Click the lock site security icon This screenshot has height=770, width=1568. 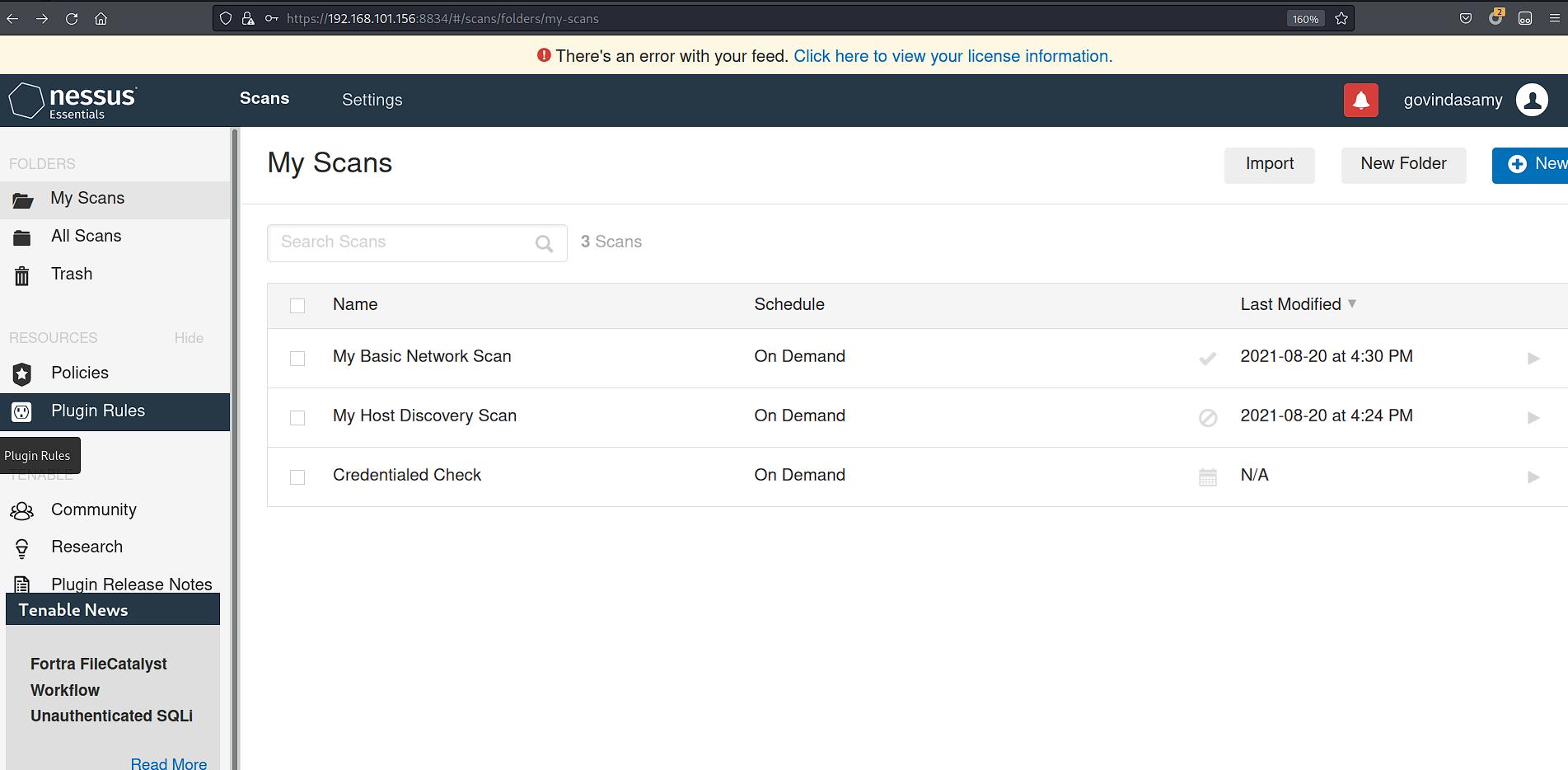pos(248,18)
